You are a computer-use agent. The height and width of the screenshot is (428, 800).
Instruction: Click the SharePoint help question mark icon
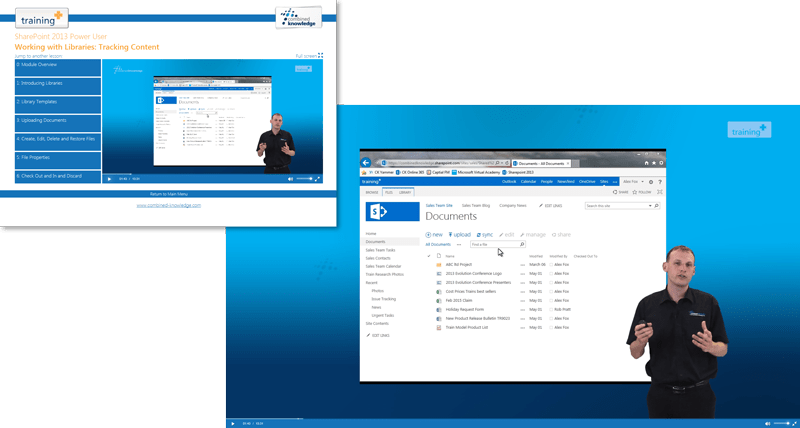click(x=660, y=182)
